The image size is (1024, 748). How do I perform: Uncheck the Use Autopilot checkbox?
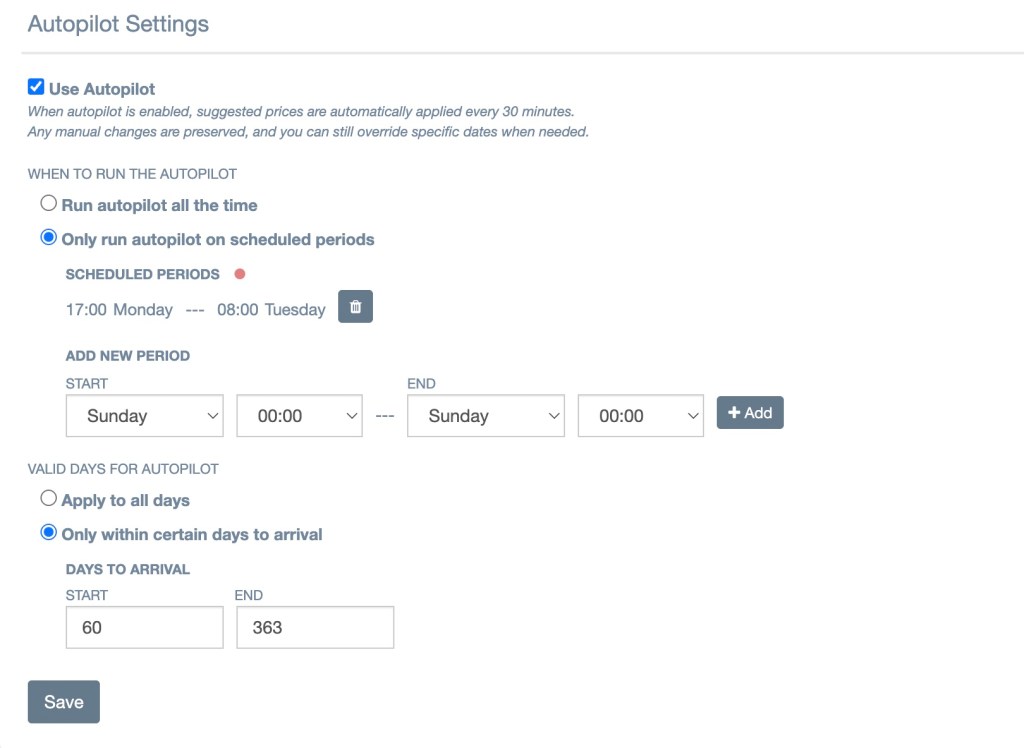(36, 88)
